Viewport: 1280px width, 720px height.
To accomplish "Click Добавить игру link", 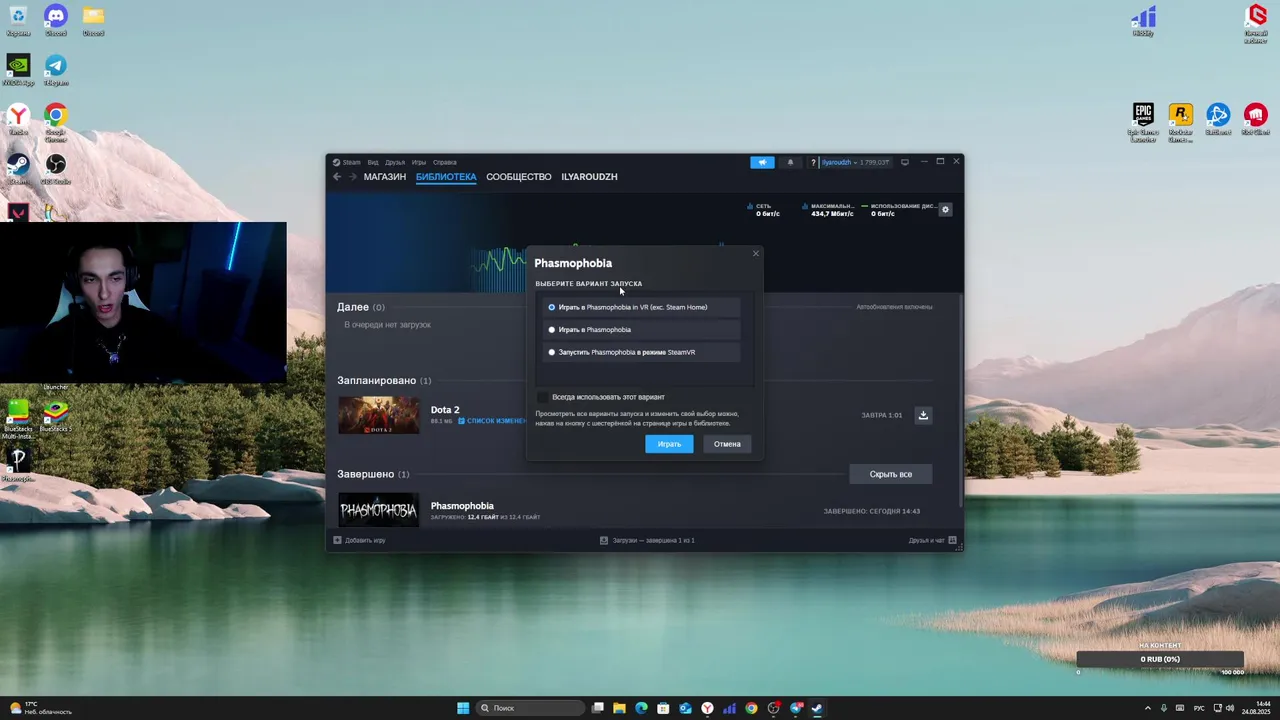I will 365,540.
